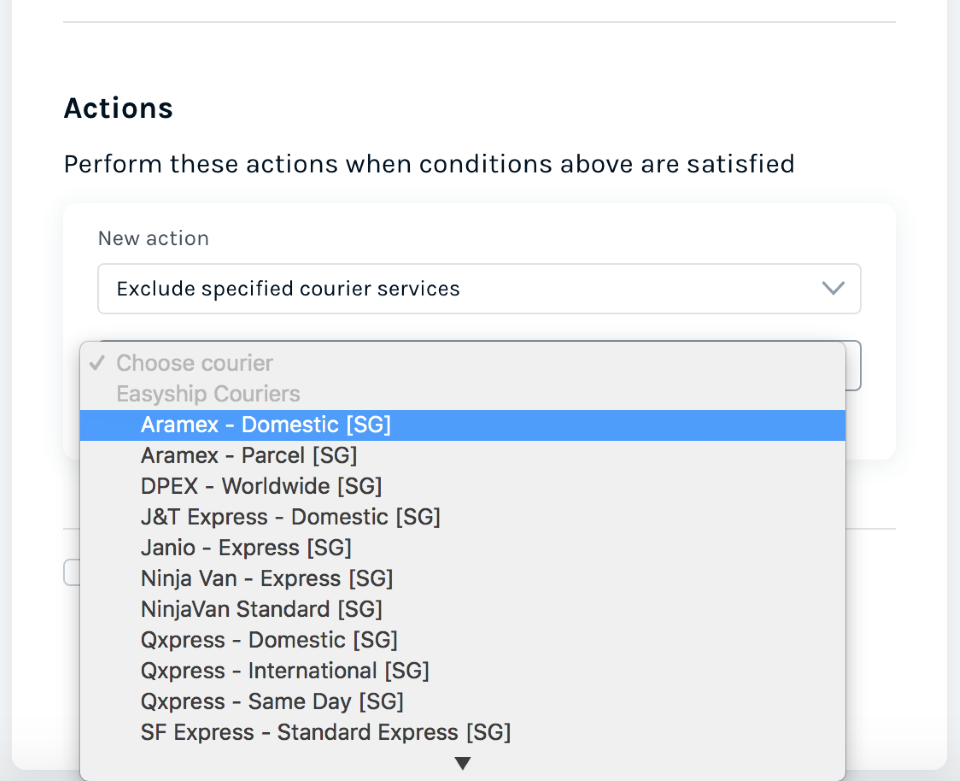This screenshot has height=781, width=960.
Task: Pick Qxpress - Domestic [SG] option
Action: pyautogui.click(x=462, y=640)
